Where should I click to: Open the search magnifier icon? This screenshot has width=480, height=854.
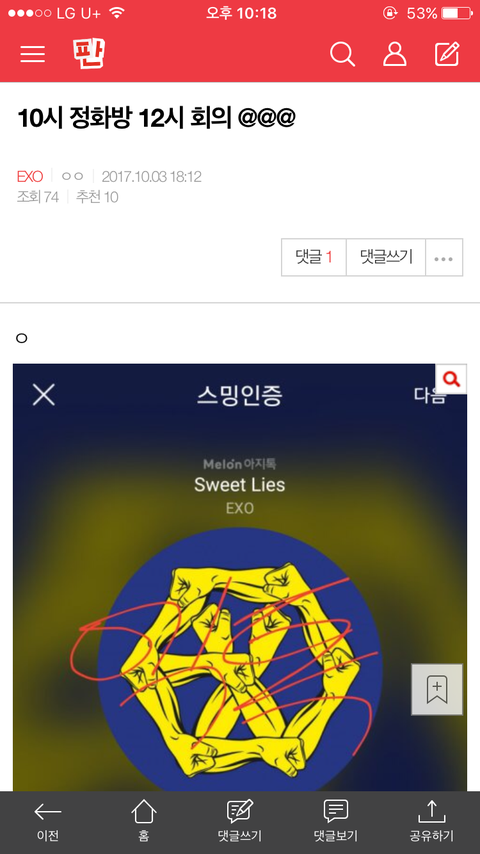(342, 54)
